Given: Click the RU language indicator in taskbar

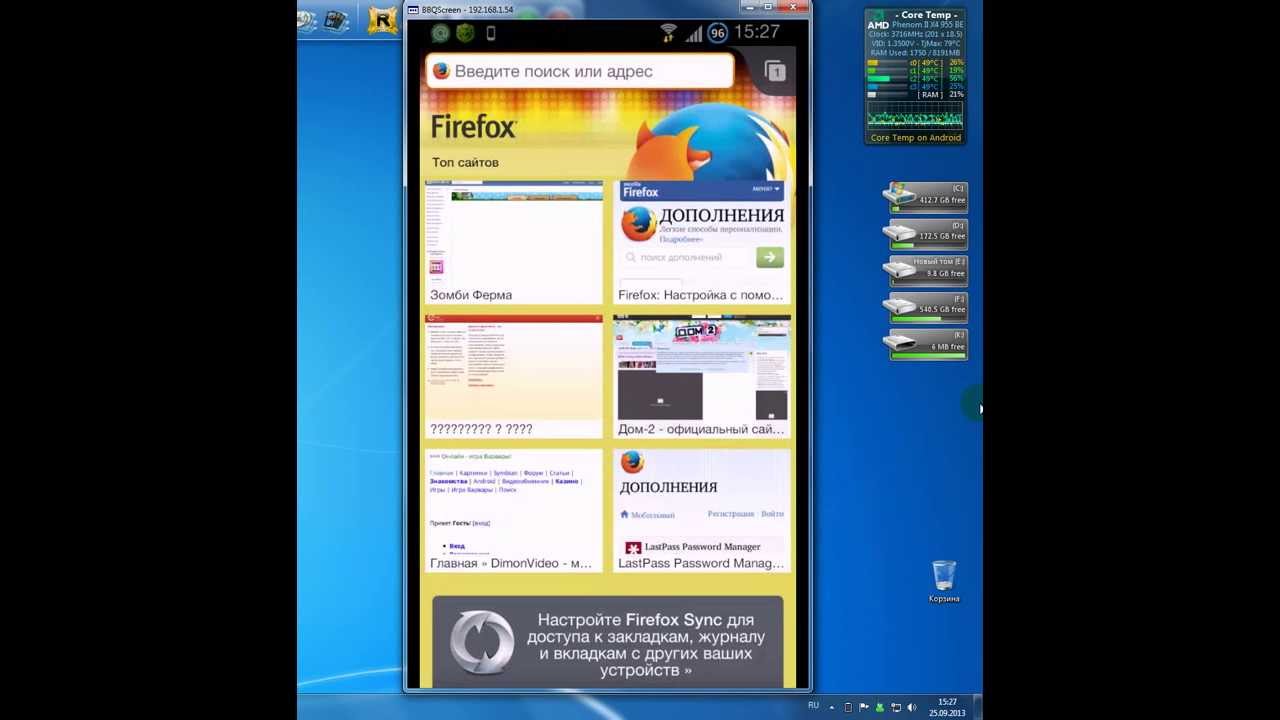Looking at the screenshot, I should click(813, 706).
